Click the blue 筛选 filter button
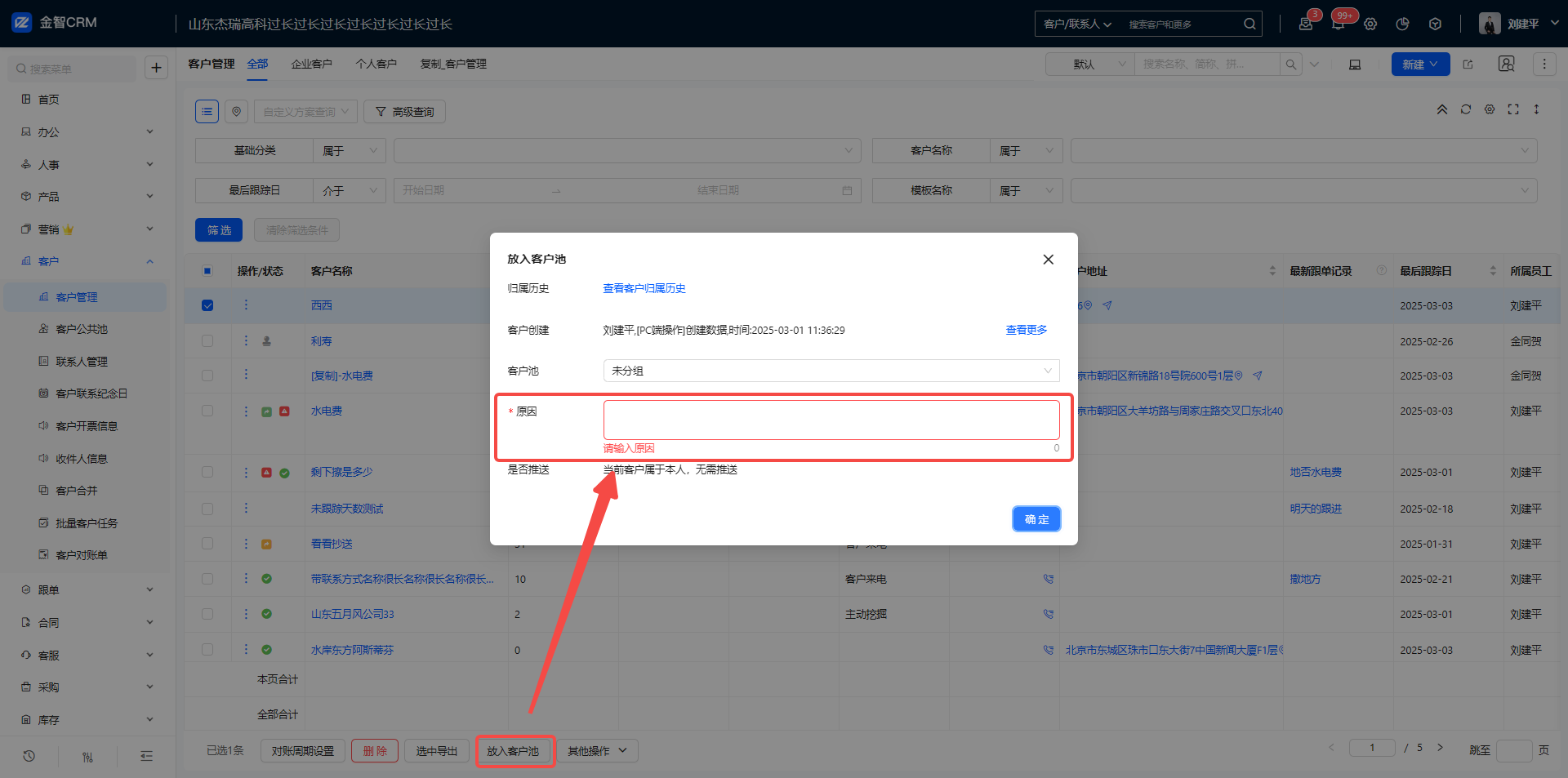This screenshot has height=778, width=1568. click(219, 230)
